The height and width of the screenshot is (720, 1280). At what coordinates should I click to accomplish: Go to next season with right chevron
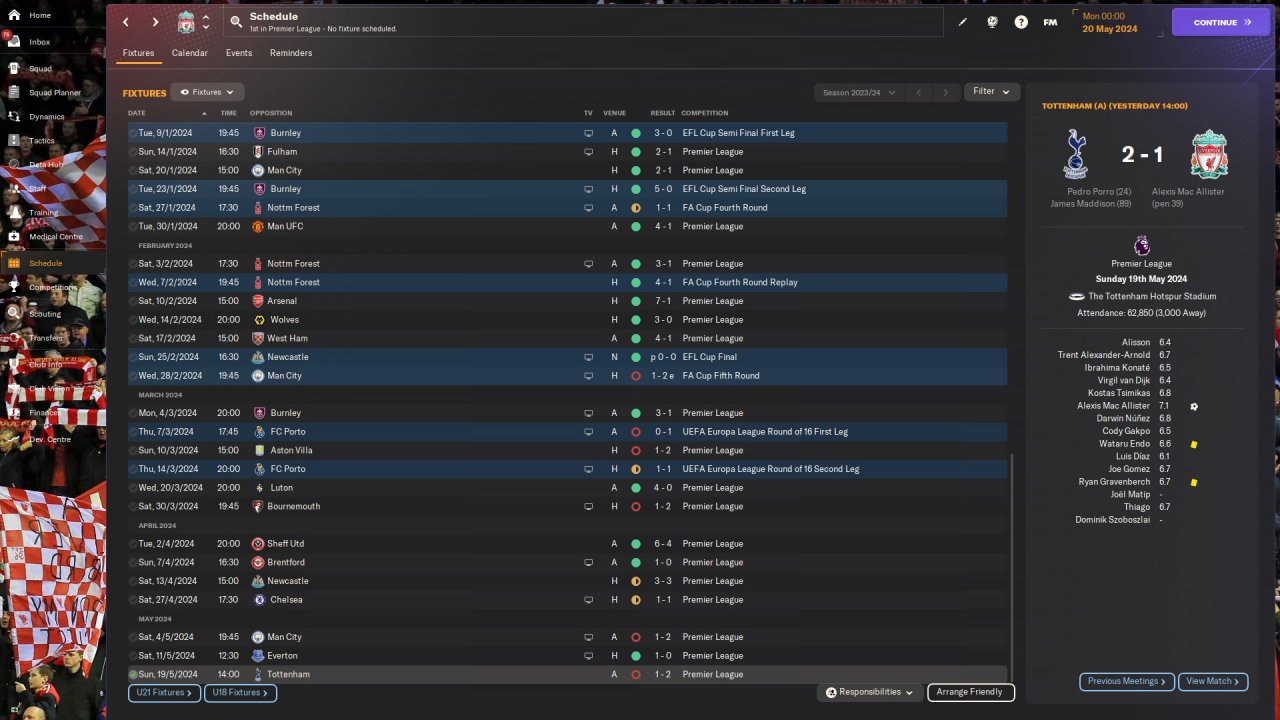[945, 92]
